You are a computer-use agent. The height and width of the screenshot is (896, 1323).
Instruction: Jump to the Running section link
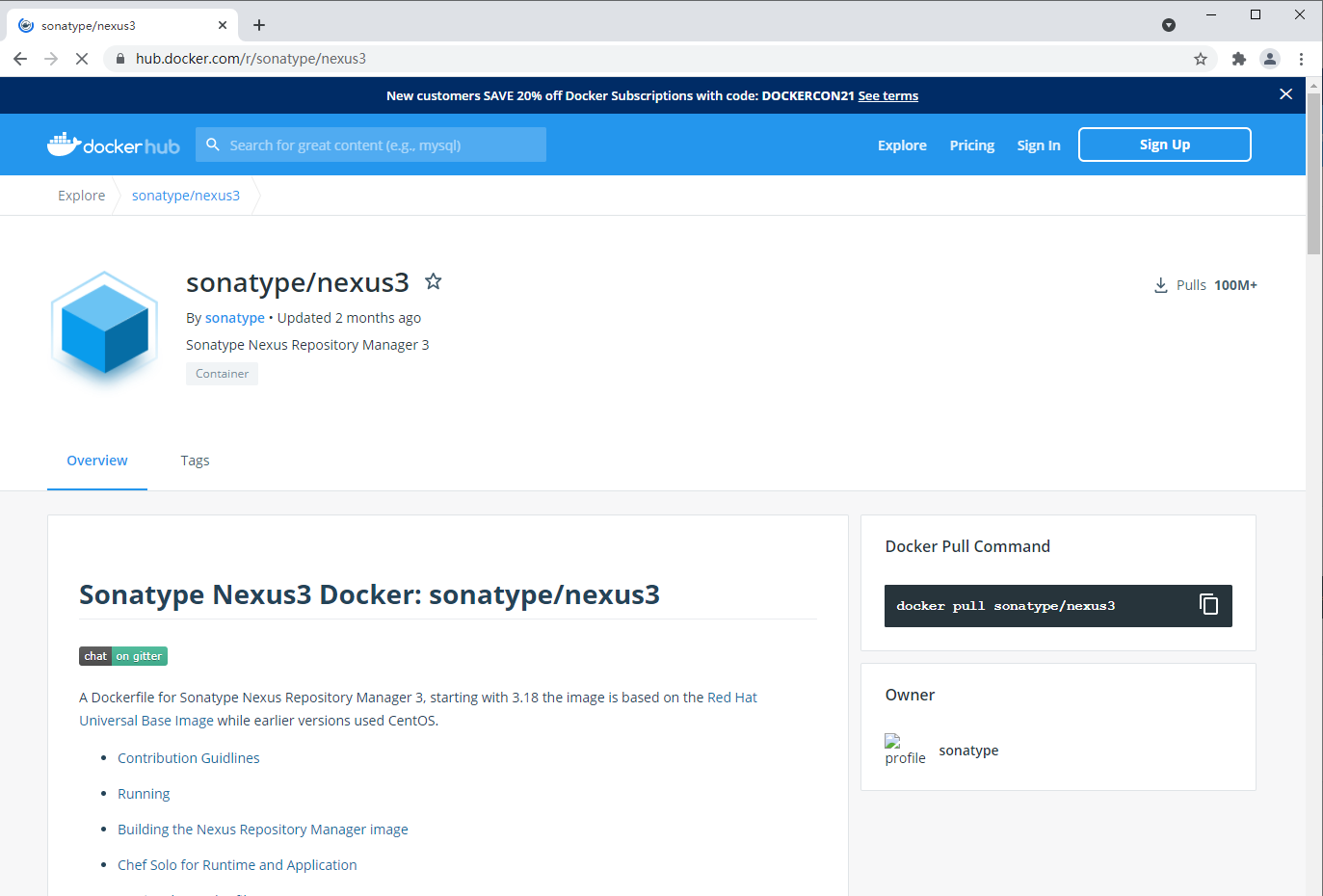click(x=144, y=794)
